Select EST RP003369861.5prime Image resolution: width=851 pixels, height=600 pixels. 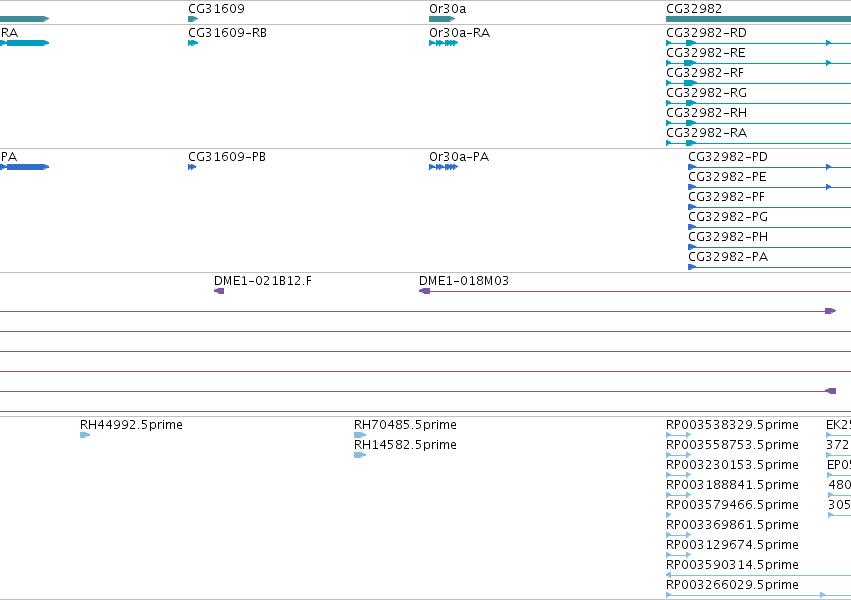pos(732,525)
